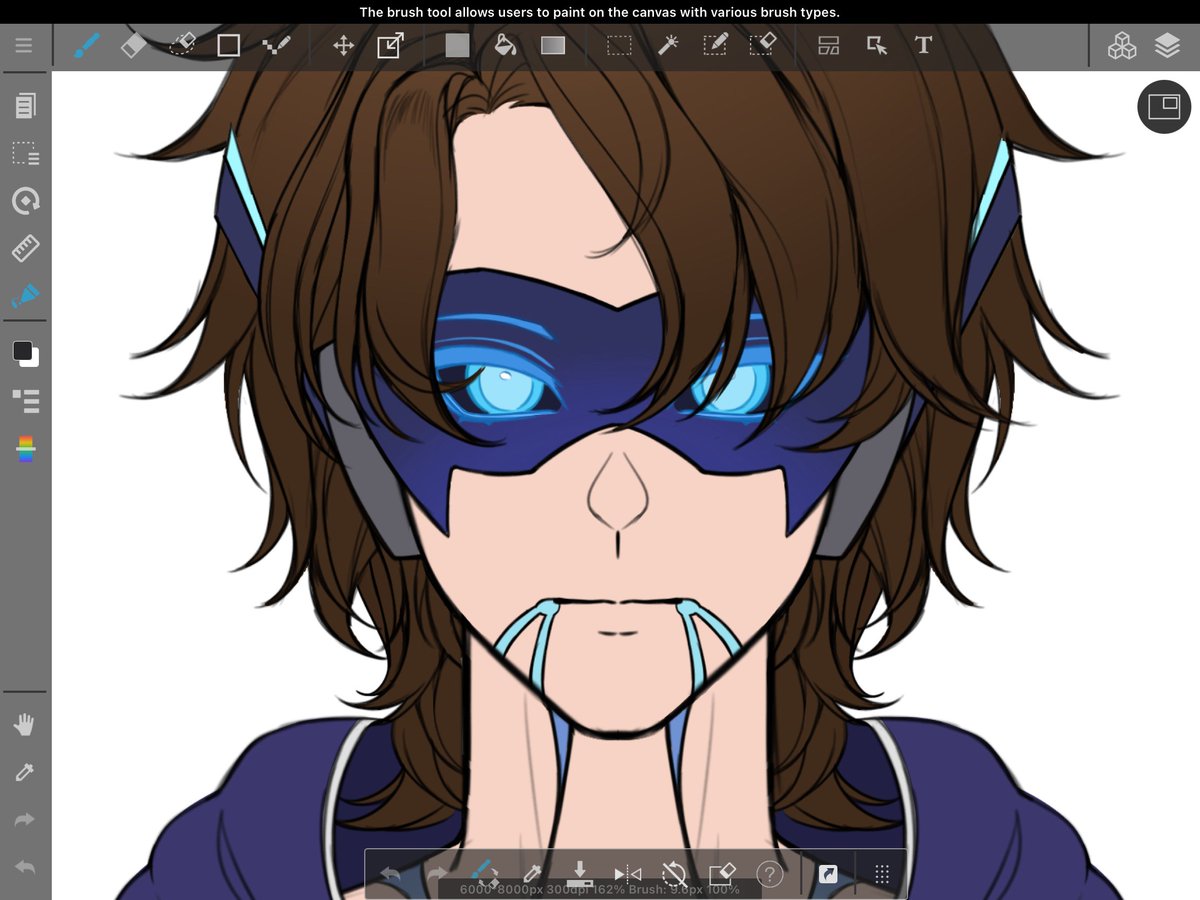Viewport: 1200px width, 900px height.
Task: Select the Text tool
Action: [924, 46]
